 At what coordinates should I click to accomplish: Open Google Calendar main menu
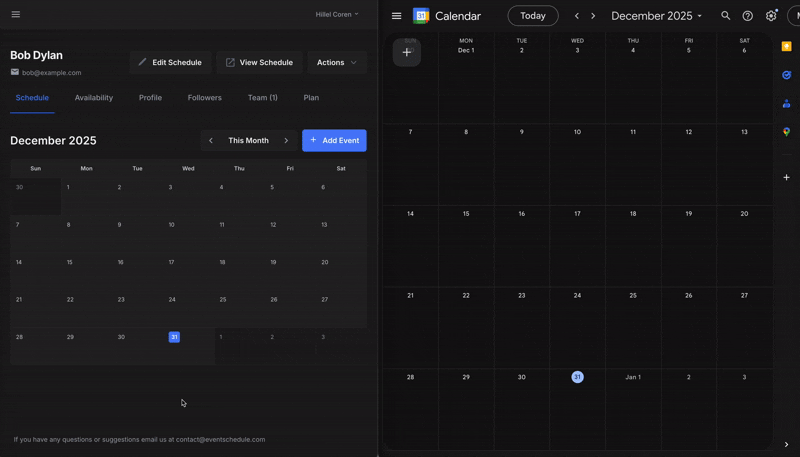pyautogui.click(x=397, y=16)
